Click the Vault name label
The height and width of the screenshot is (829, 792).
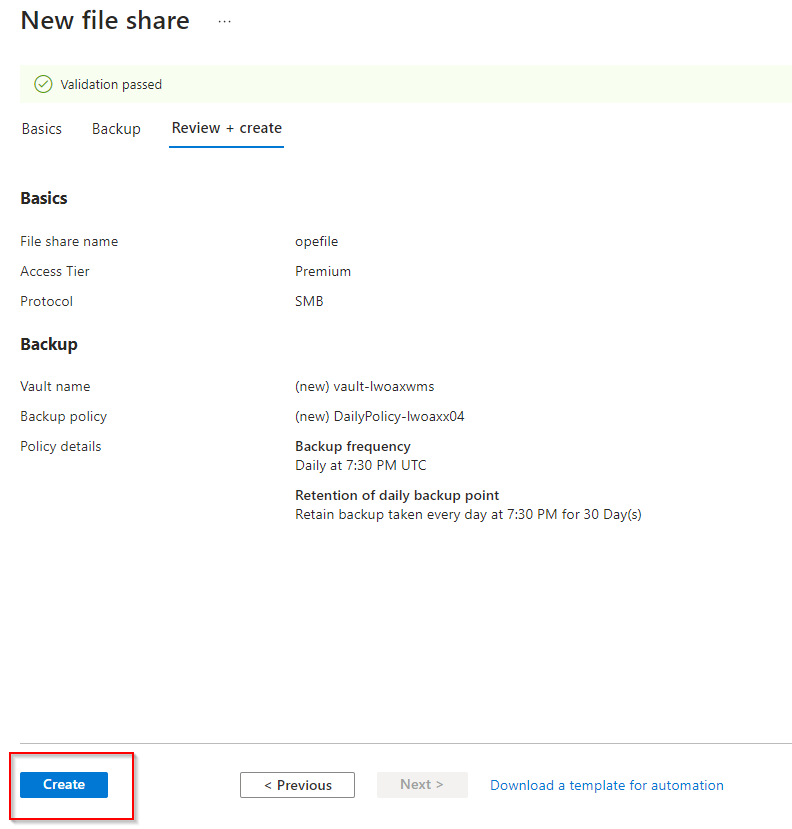click(x=55, y=386)
